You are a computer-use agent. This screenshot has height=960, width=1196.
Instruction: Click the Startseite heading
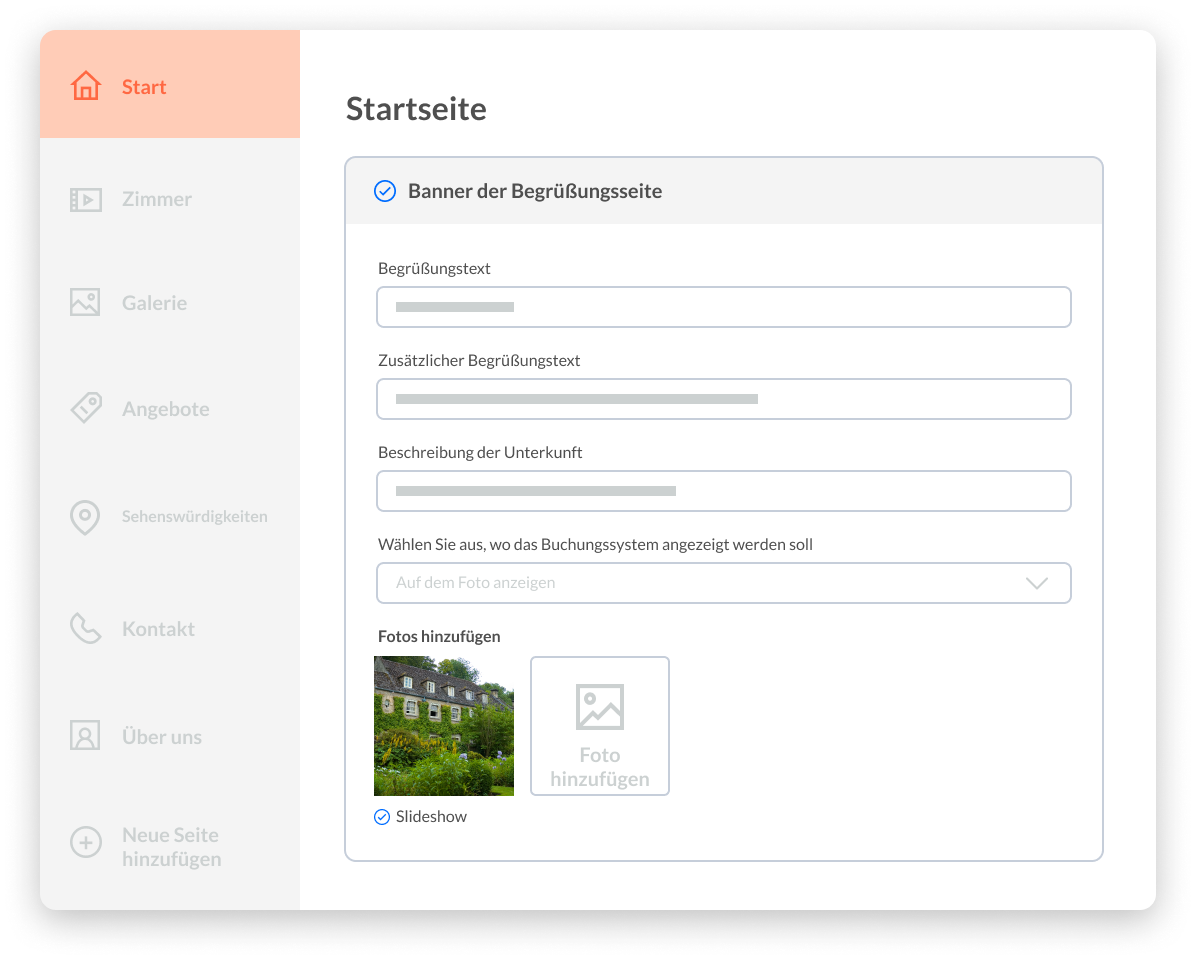coord(416,108)
